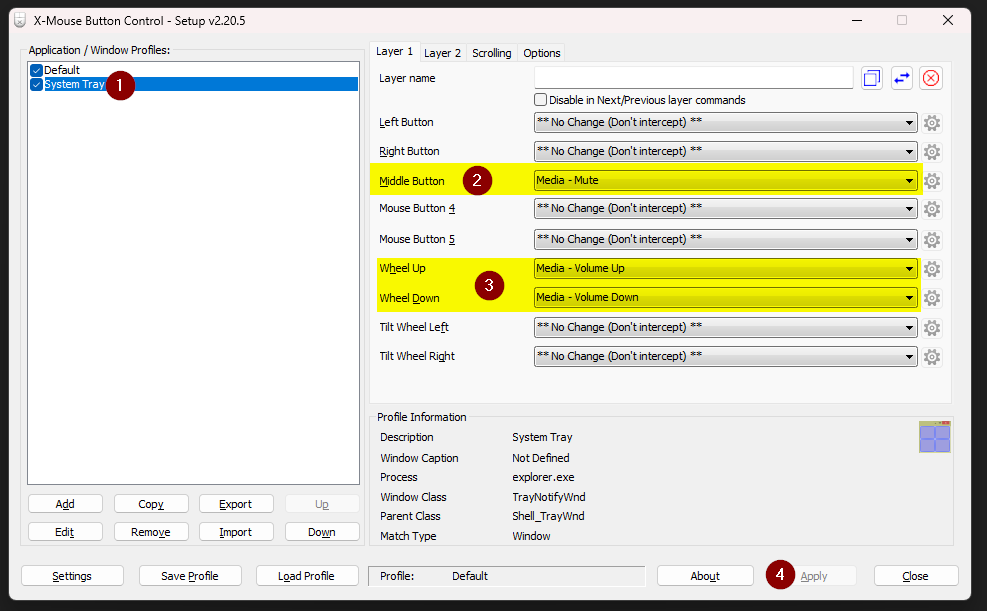Switch to the Layer 2 tab
The height and width of the screenshot is (611, 987).
pyautogui.click(x=442, y=53)
